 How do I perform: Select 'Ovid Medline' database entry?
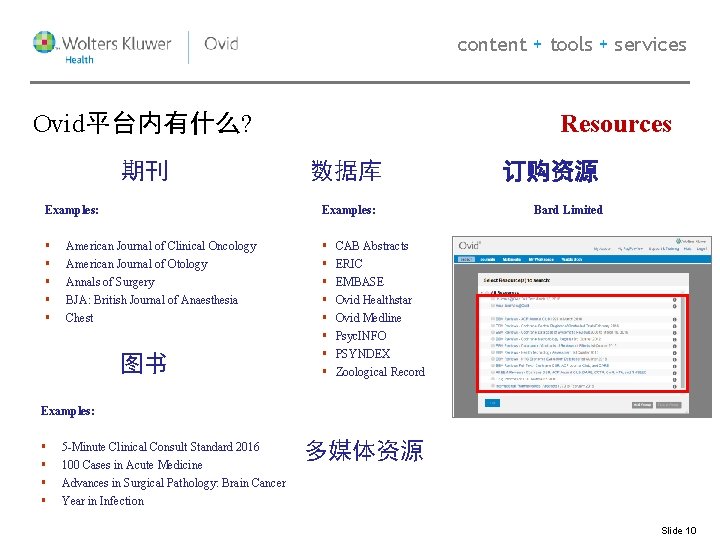368,318
